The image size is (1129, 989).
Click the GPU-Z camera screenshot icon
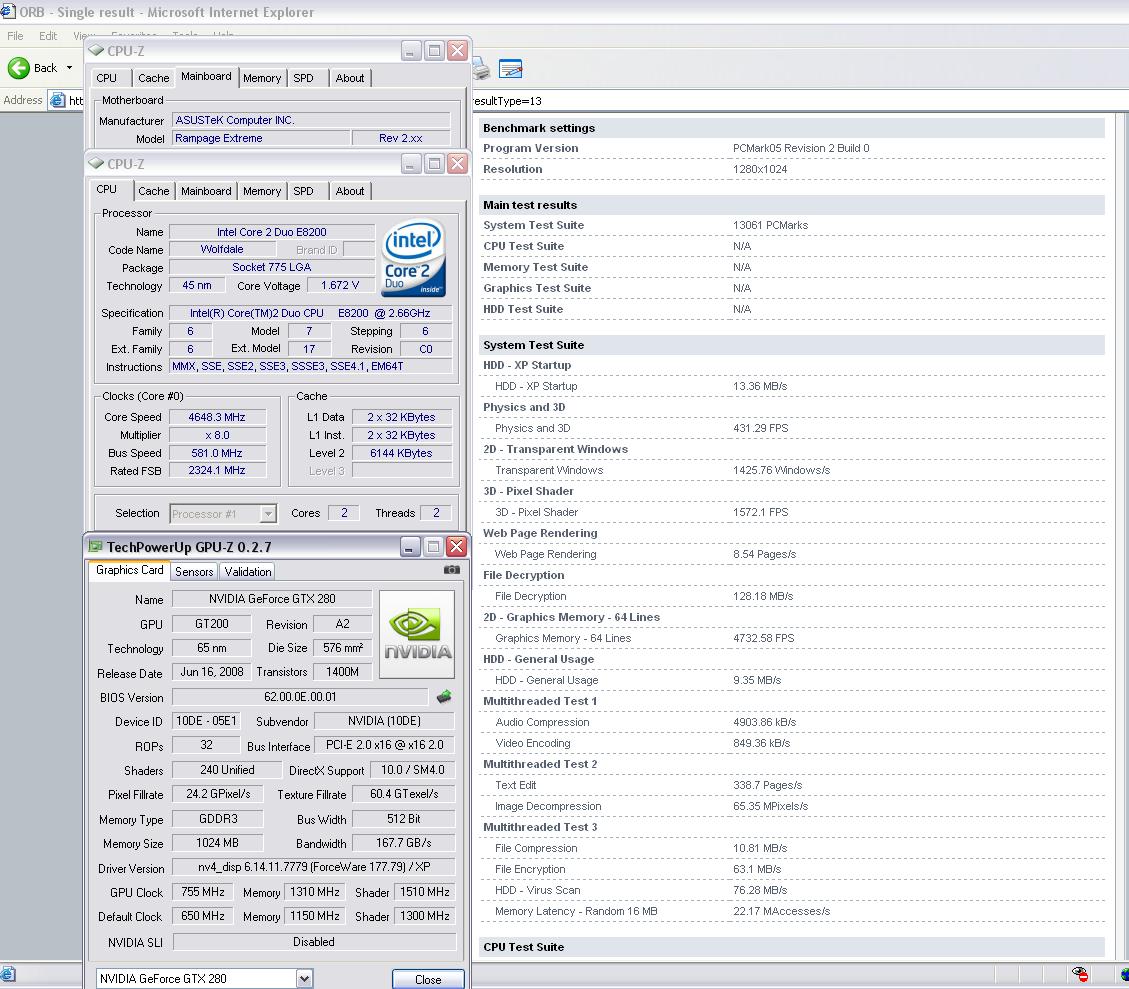(x=451, y=569)
